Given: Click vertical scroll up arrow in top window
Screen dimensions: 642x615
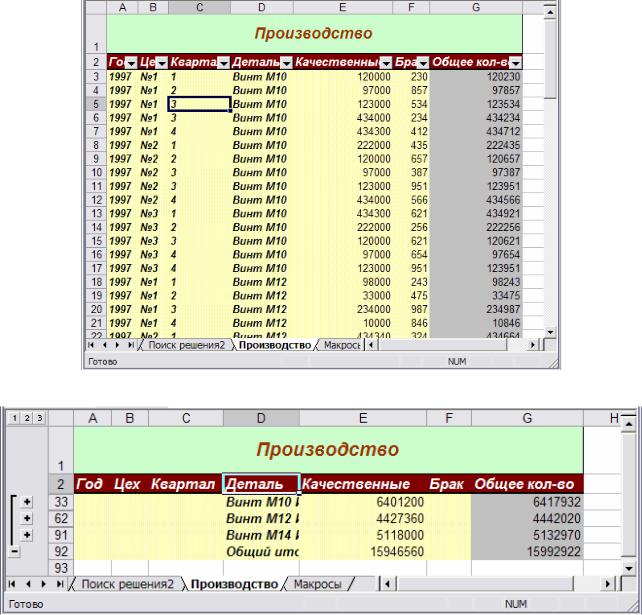Looking at the screenshot, I should (x=550, y=13).
